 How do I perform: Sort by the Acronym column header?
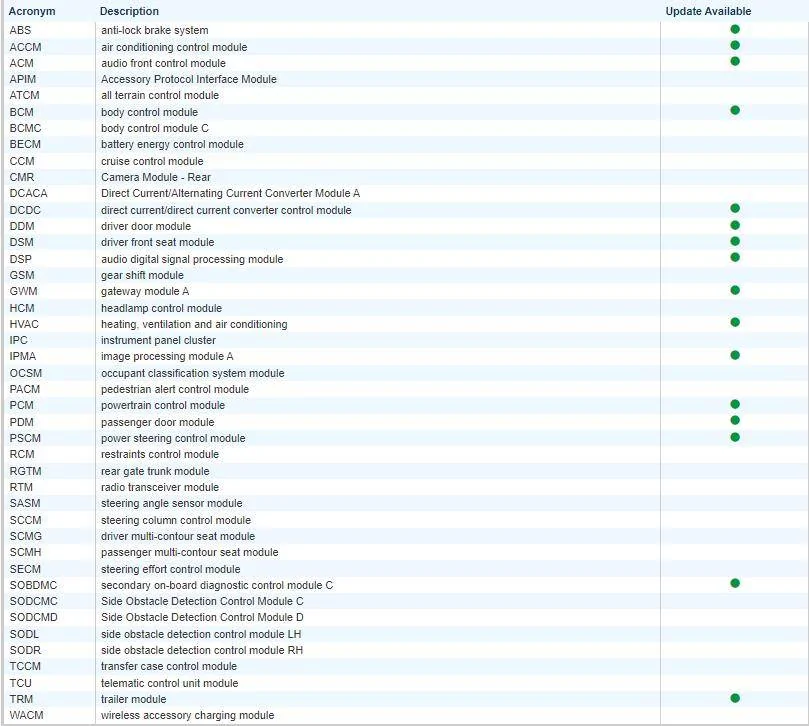tap(32, 11)
